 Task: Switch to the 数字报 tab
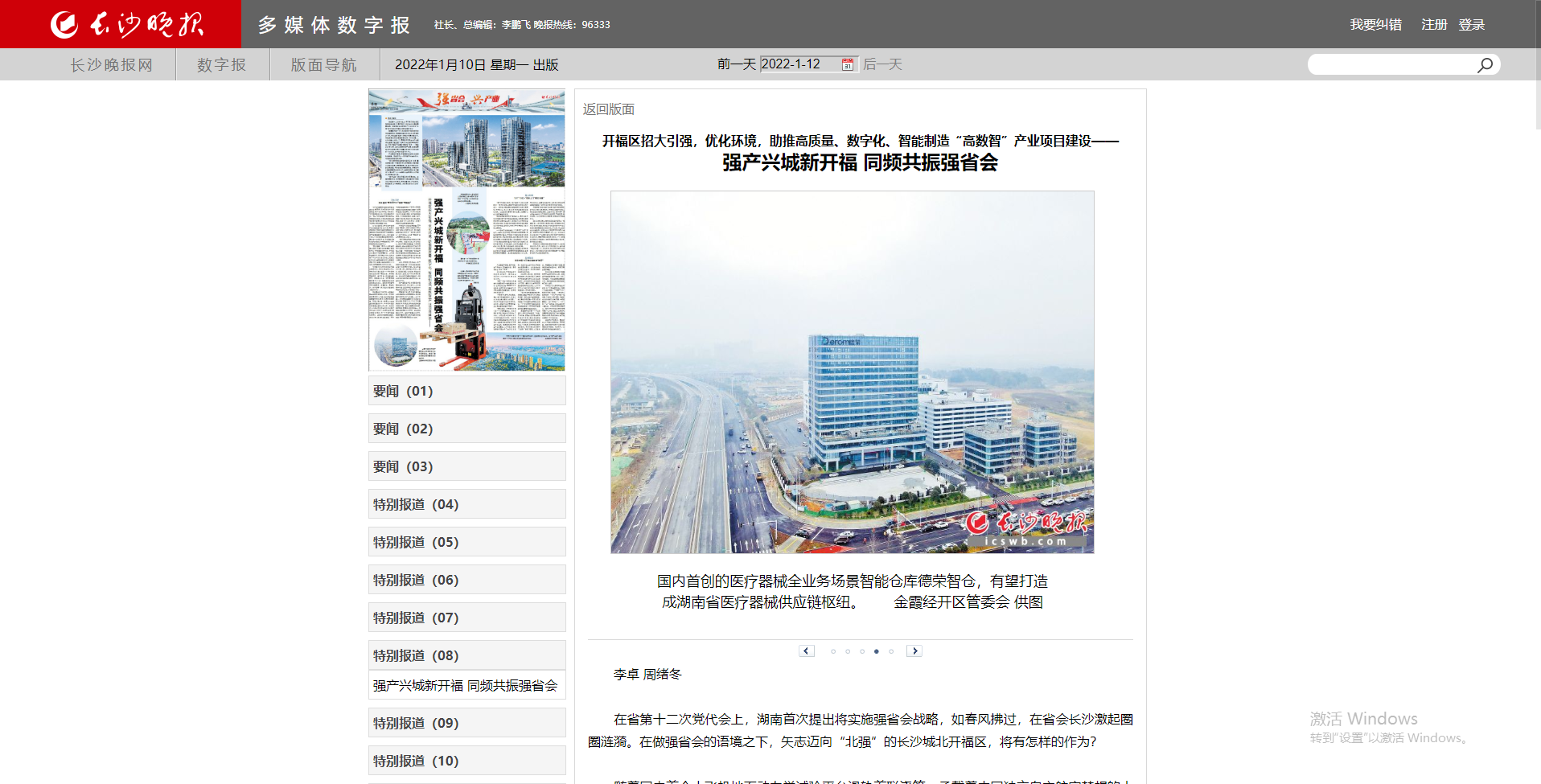pos(221,64)
